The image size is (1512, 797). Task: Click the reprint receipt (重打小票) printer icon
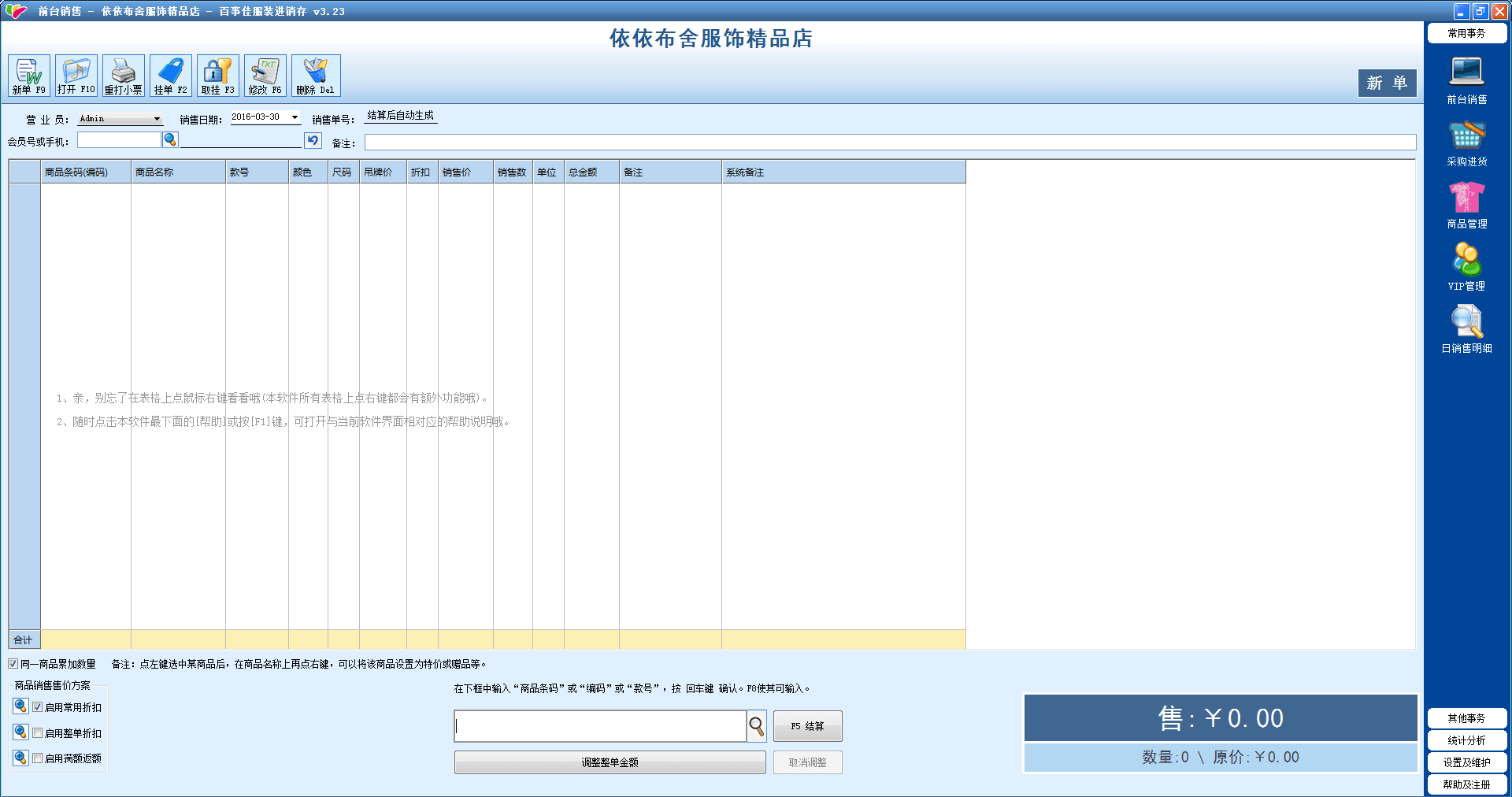[124, 76]
